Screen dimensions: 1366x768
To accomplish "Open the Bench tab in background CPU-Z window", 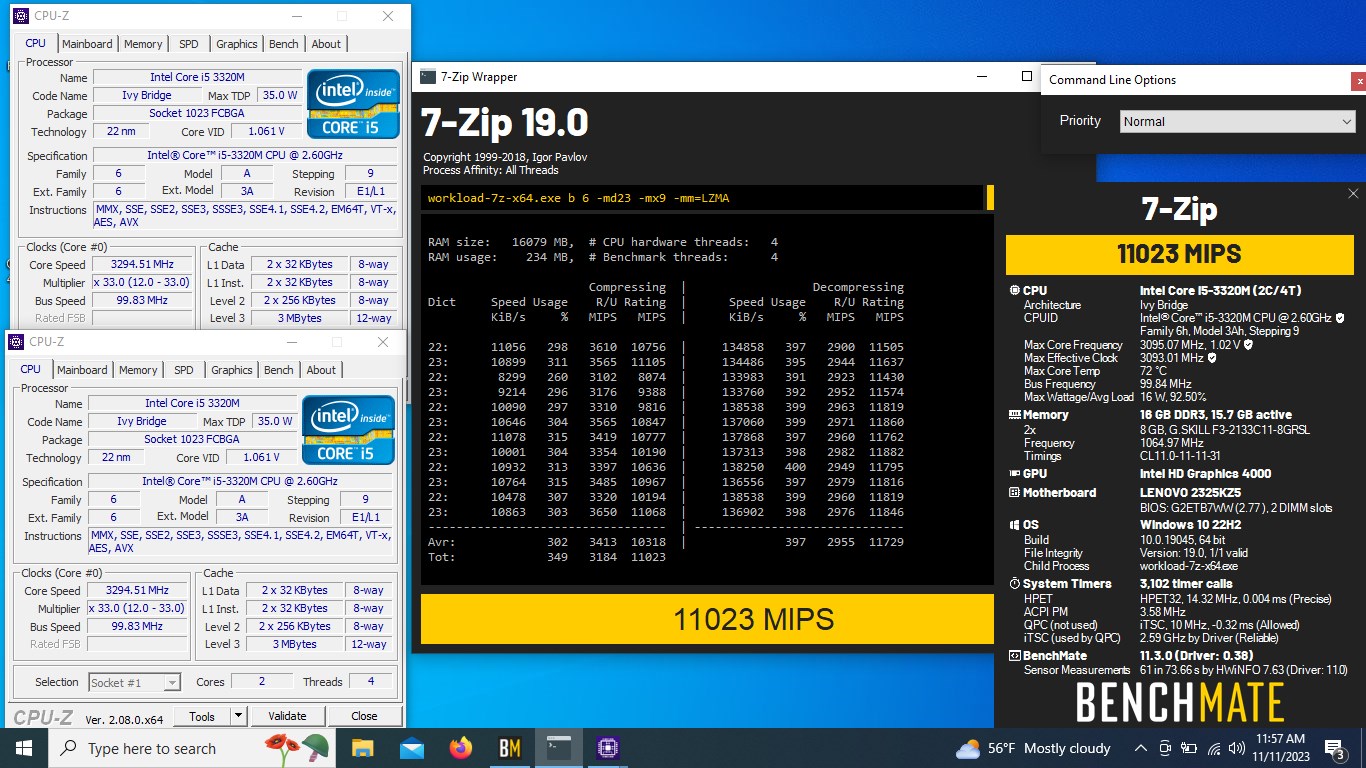I will click(x=284, y=44).
